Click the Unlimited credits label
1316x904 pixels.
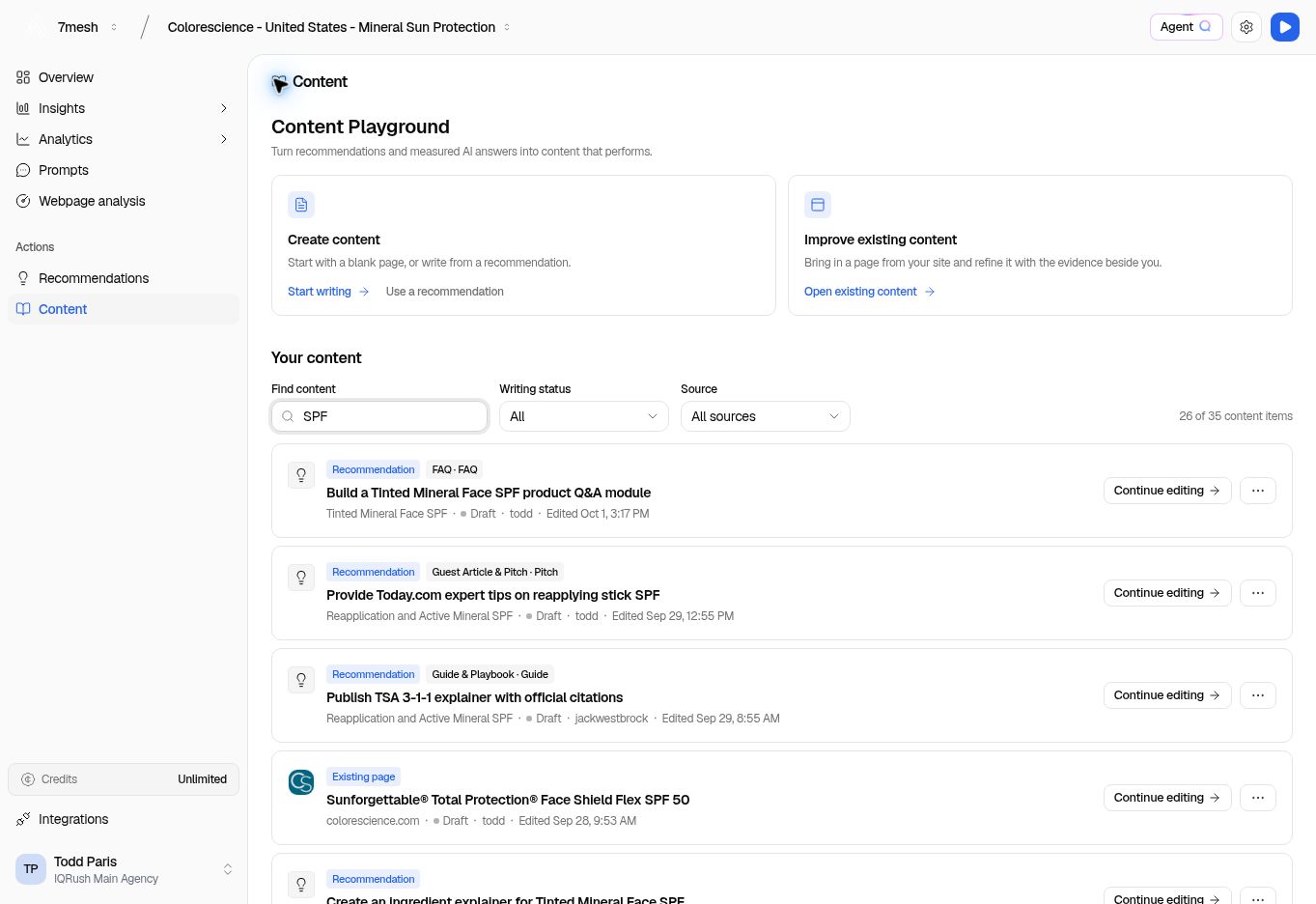202,779
